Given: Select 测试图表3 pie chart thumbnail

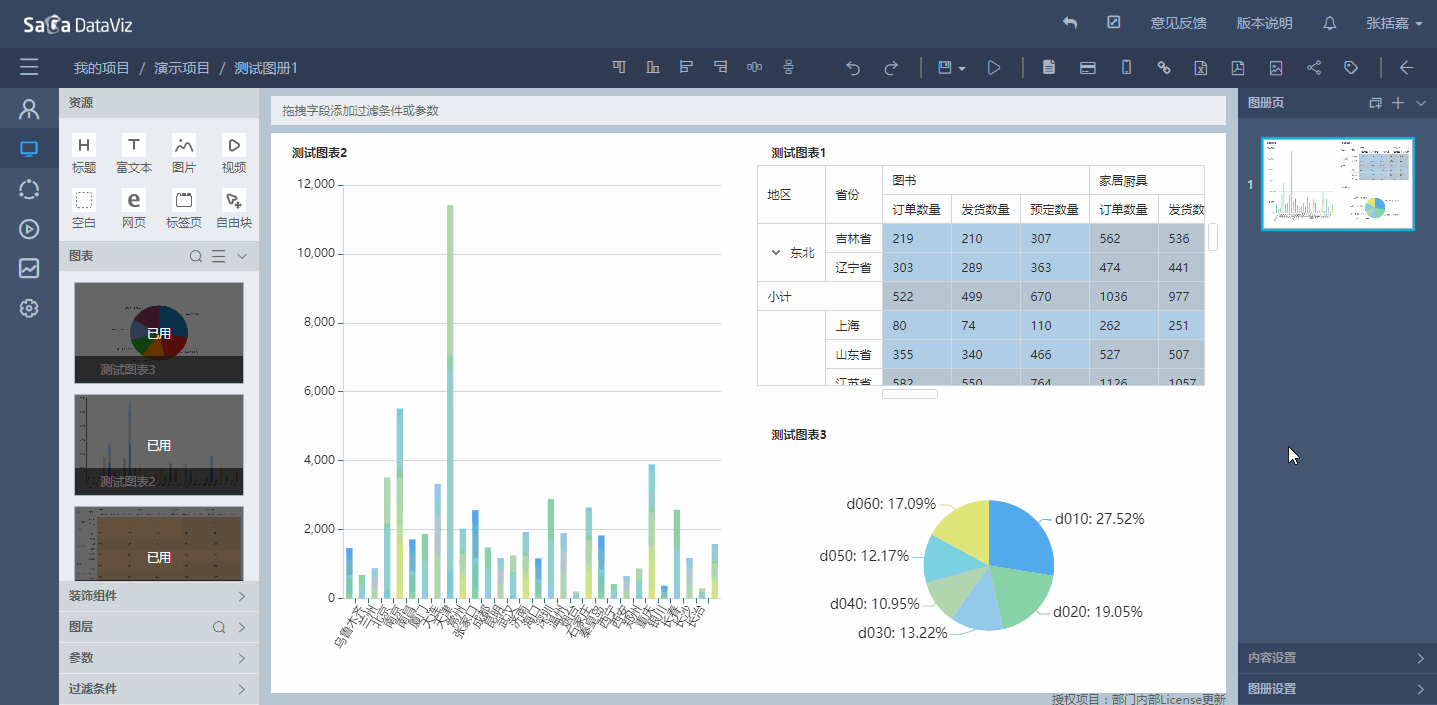Looking at the screenshot, I should pyautogui.click(x=159, y=333).
